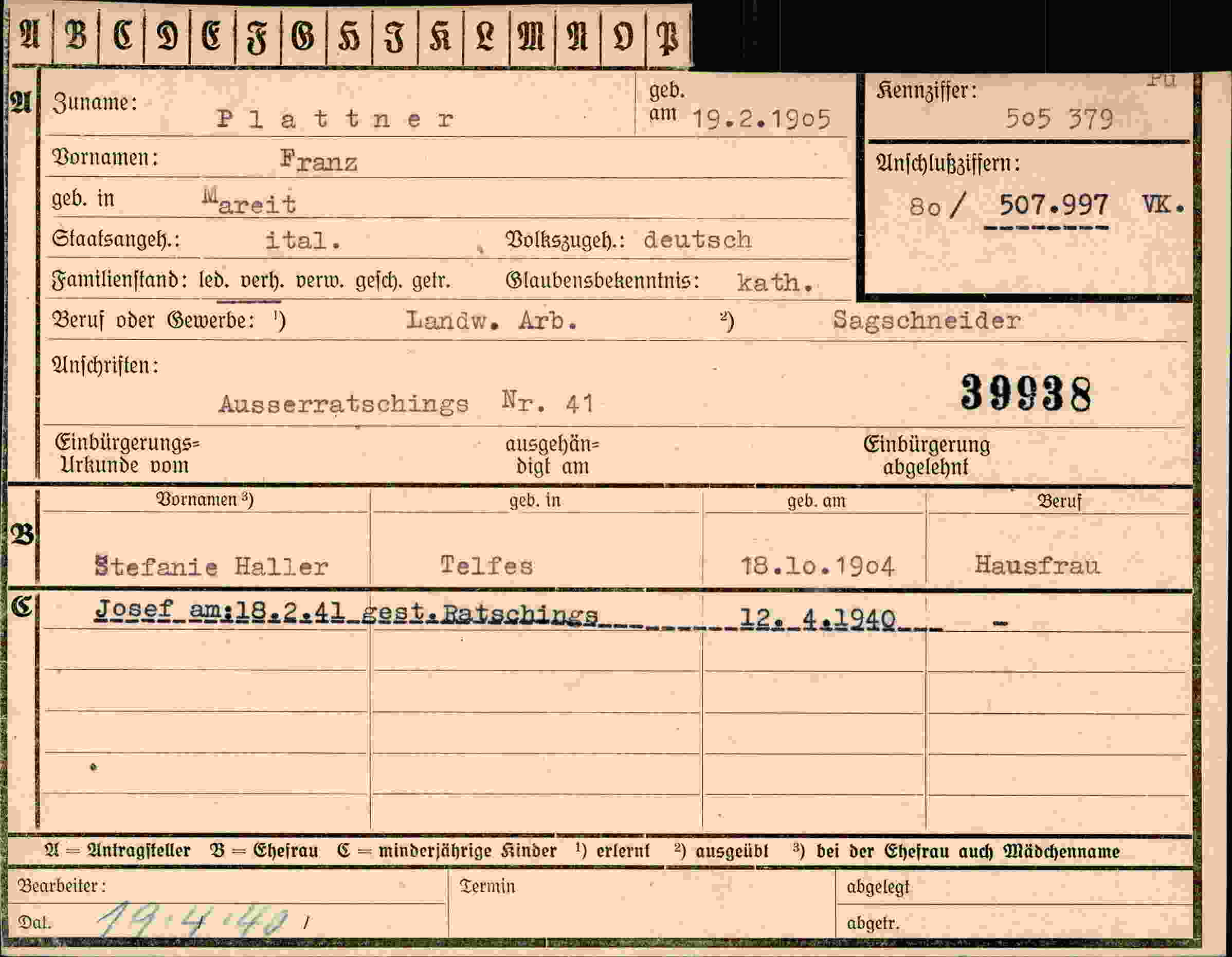Click the stamped number '39938'
The width and height of the screenshot is (1232, 957).
1026,393
